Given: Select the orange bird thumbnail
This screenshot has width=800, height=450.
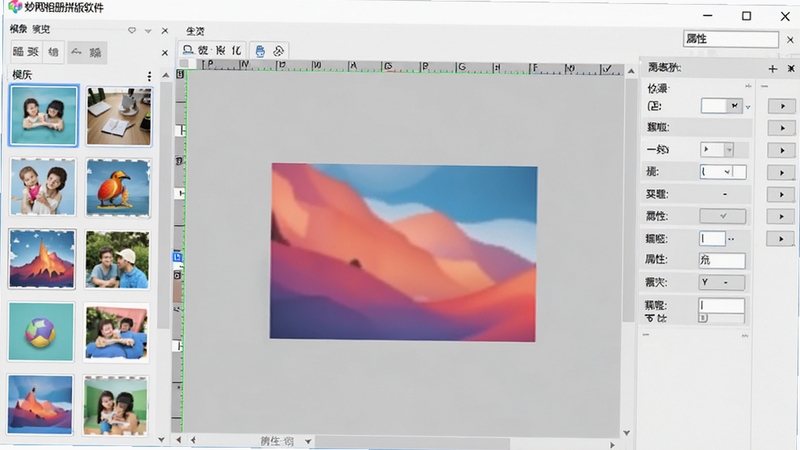Looking at the screenshot, I should (118, 188).
